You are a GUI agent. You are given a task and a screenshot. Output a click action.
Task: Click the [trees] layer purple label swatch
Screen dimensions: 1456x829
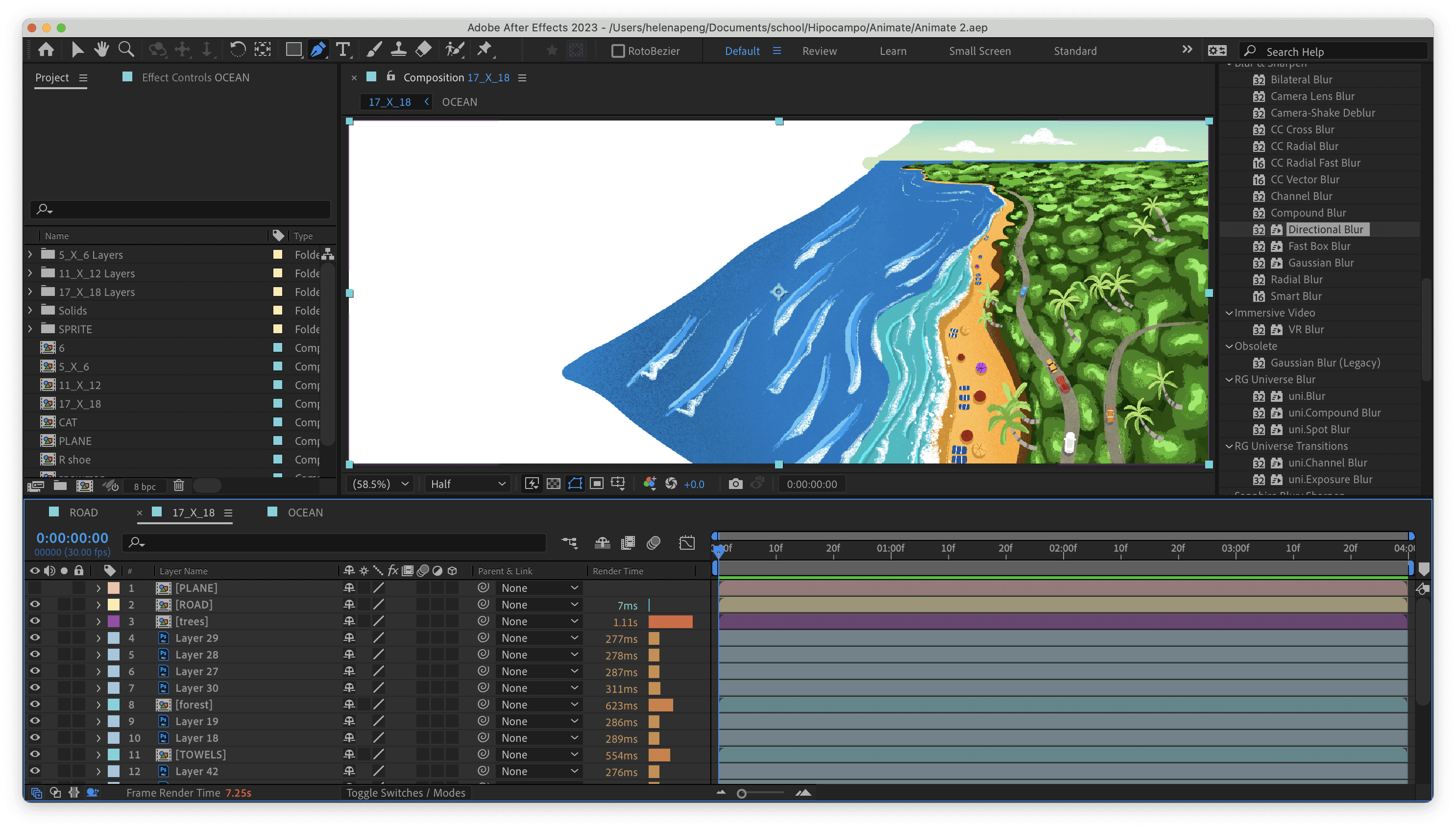coord(114,621)
